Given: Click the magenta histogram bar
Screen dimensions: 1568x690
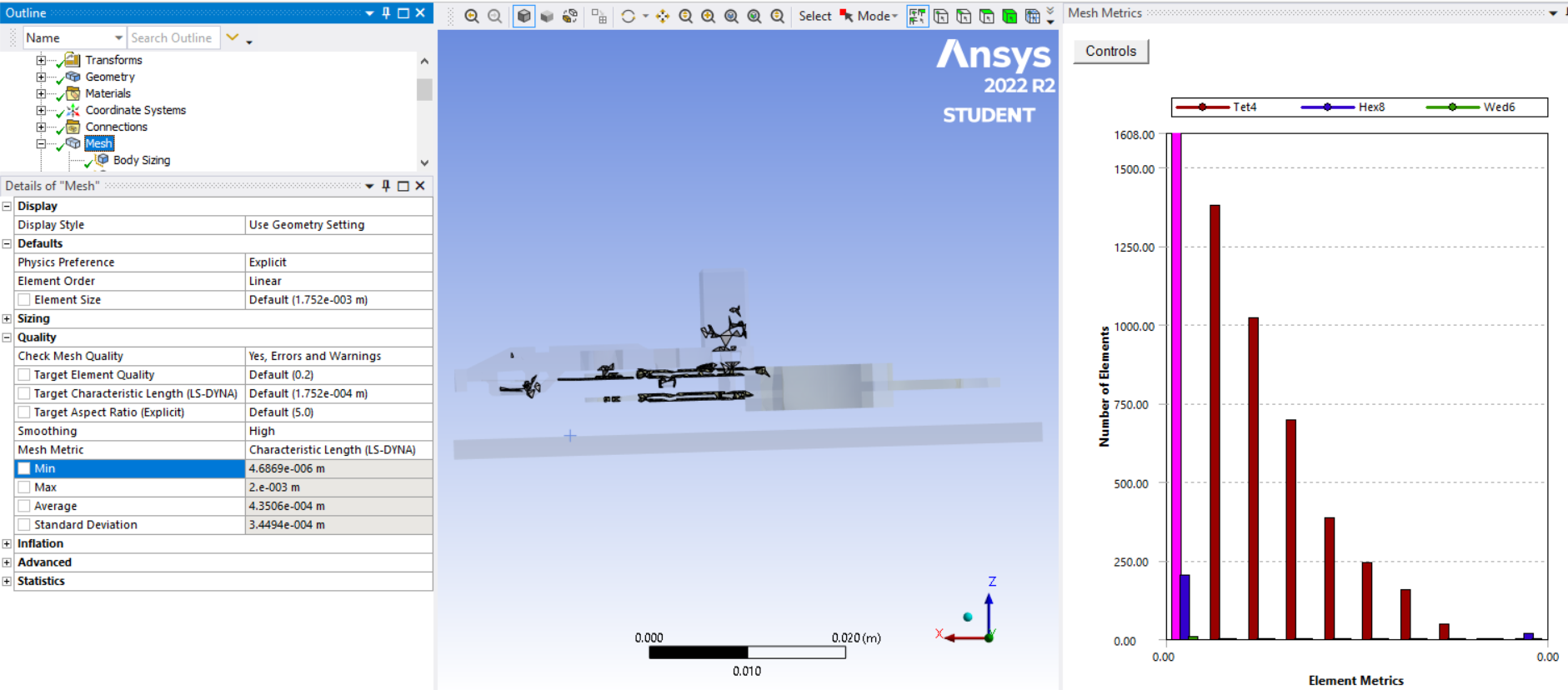Looking at the screenshot, I should (x=1176, y=386).
